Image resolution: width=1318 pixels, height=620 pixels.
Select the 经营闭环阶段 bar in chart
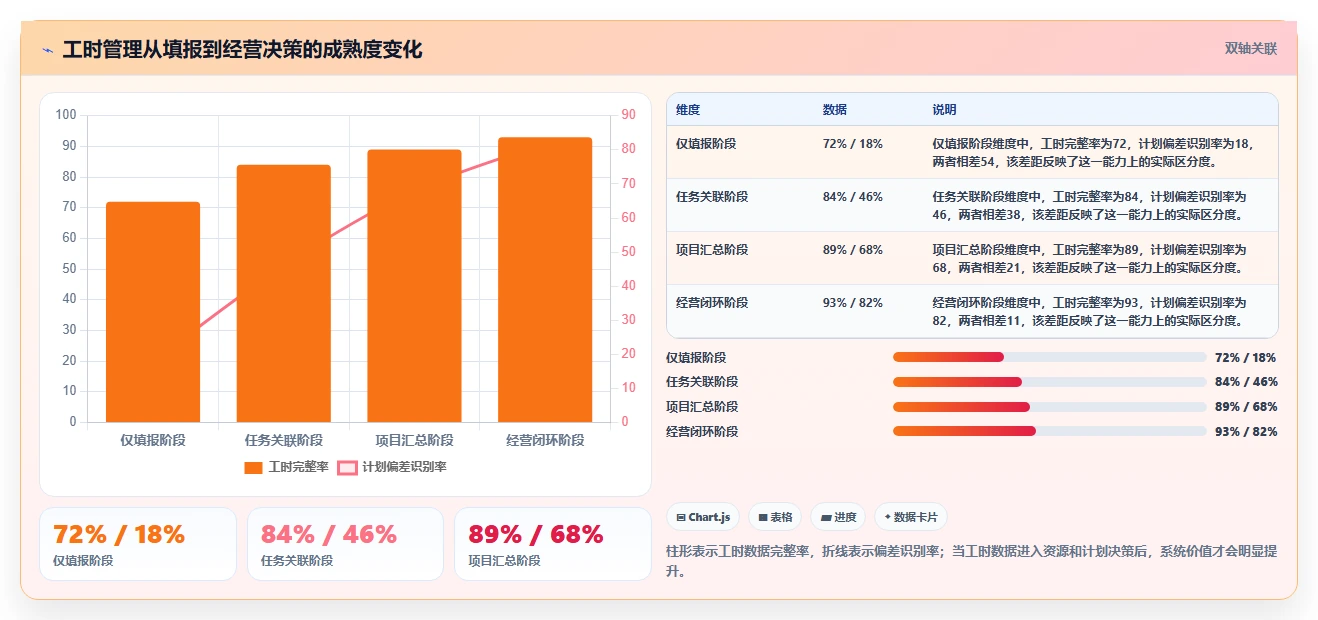pos(545,280)
